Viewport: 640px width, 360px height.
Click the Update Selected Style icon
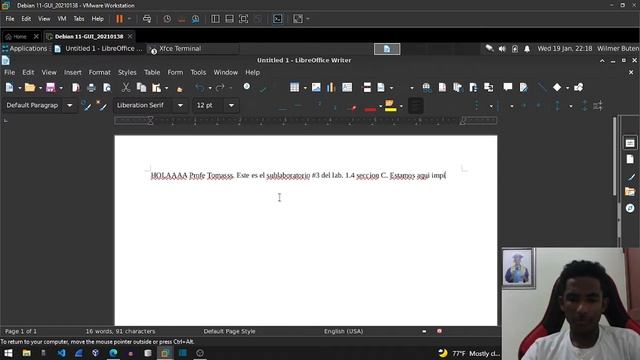[86, 105]
